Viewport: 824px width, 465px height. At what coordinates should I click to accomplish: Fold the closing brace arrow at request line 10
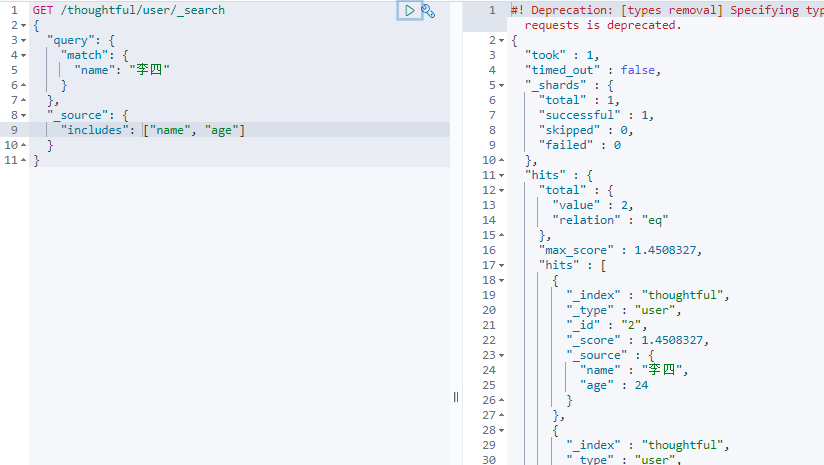[x=24, y=145]
